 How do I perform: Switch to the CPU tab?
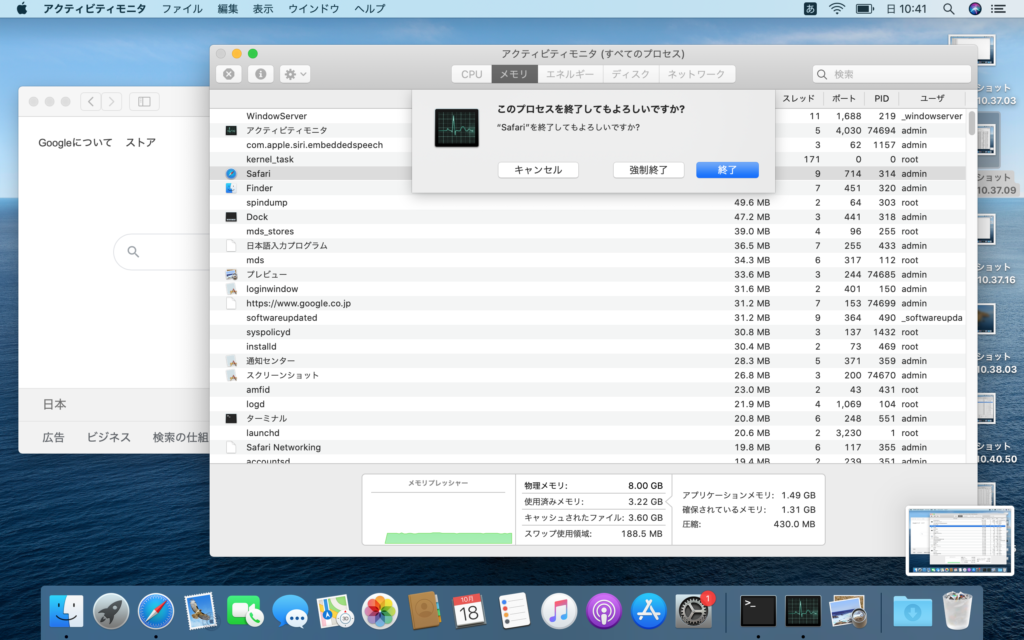tap(472, 74)
